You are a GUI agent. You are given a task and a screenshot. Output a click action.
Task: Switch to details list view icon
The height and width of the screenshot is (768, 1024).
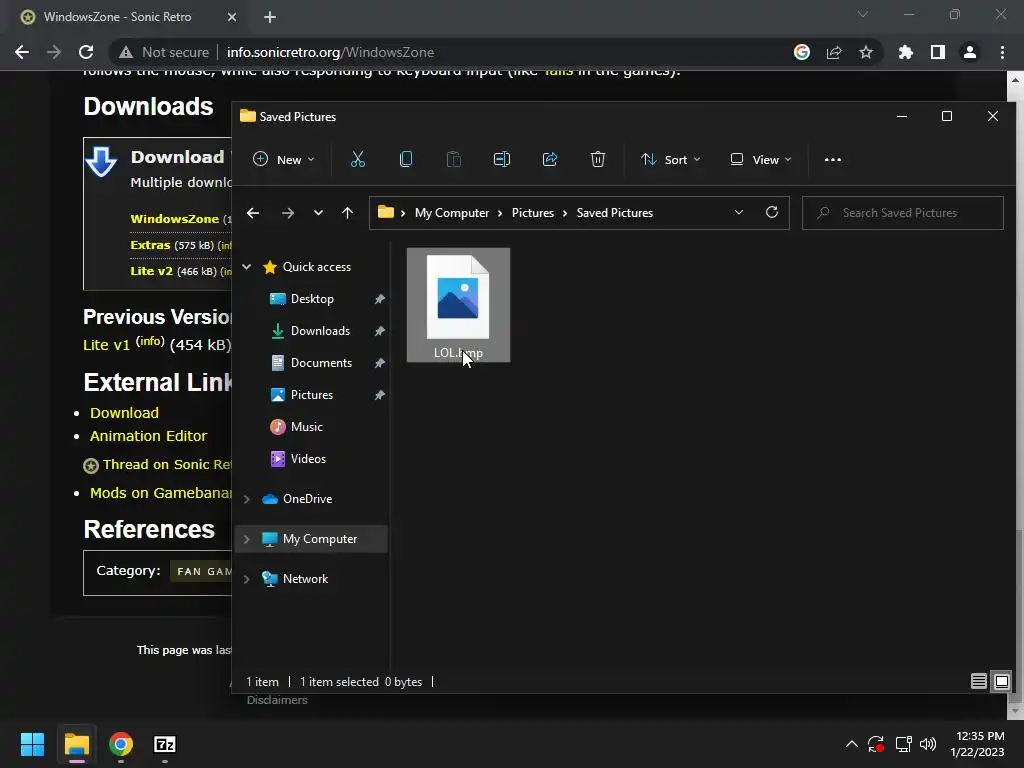[x=978, y=682]
